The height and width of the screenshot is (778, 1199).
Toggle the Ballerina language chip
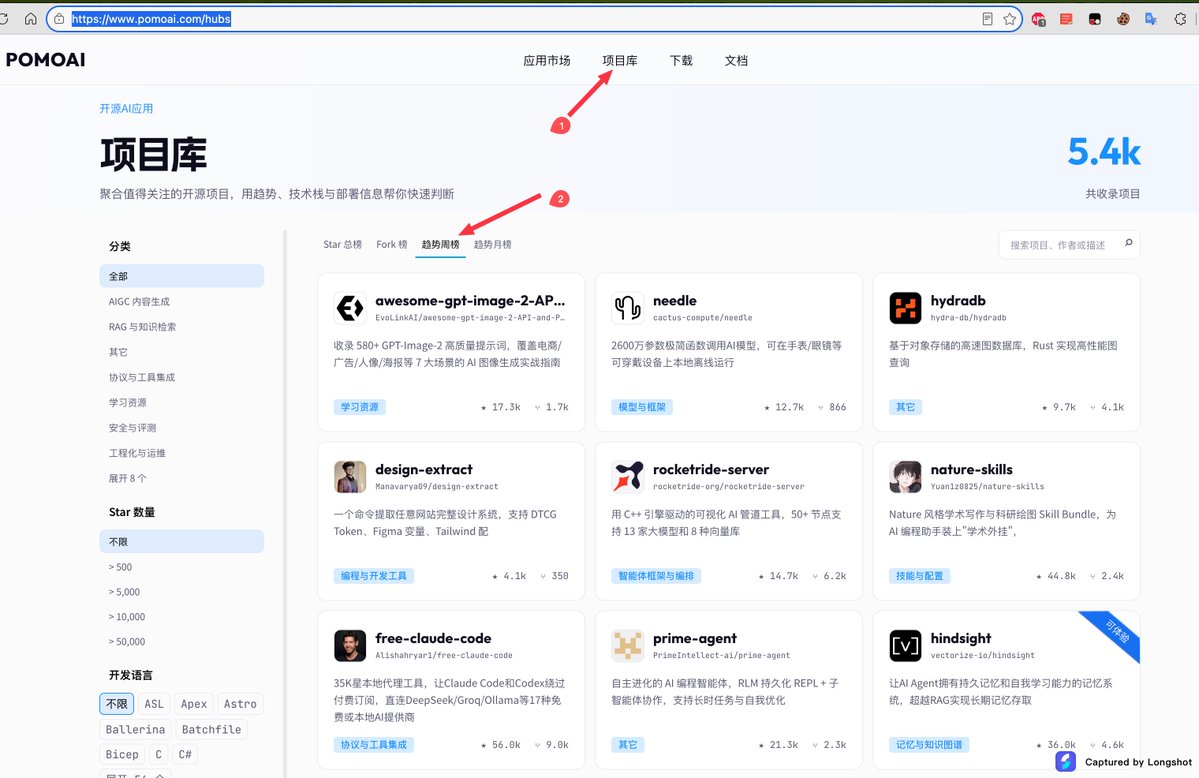(135, 729)
